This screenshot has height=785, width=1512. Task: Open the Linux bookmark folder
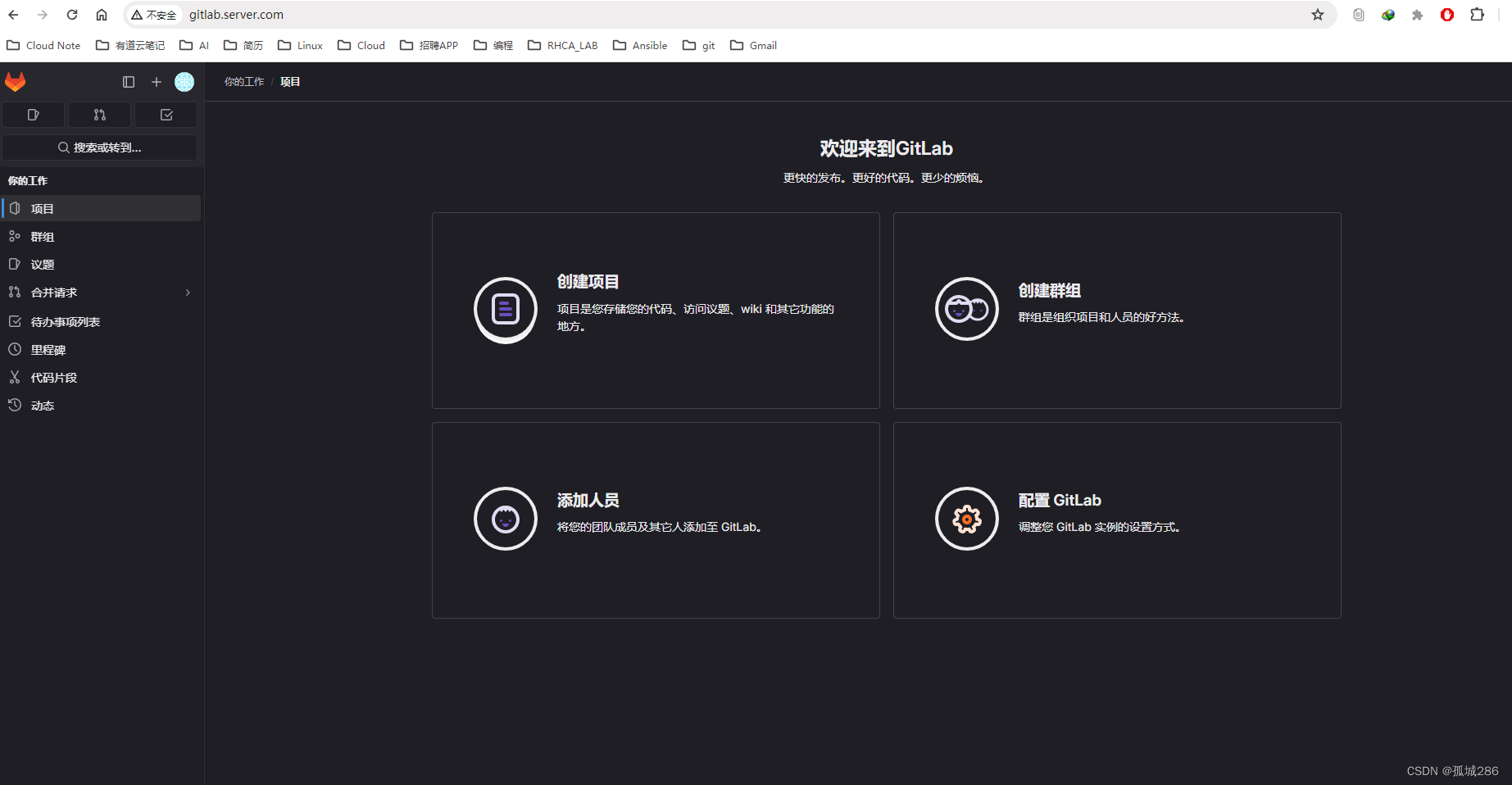coord(300,46)
